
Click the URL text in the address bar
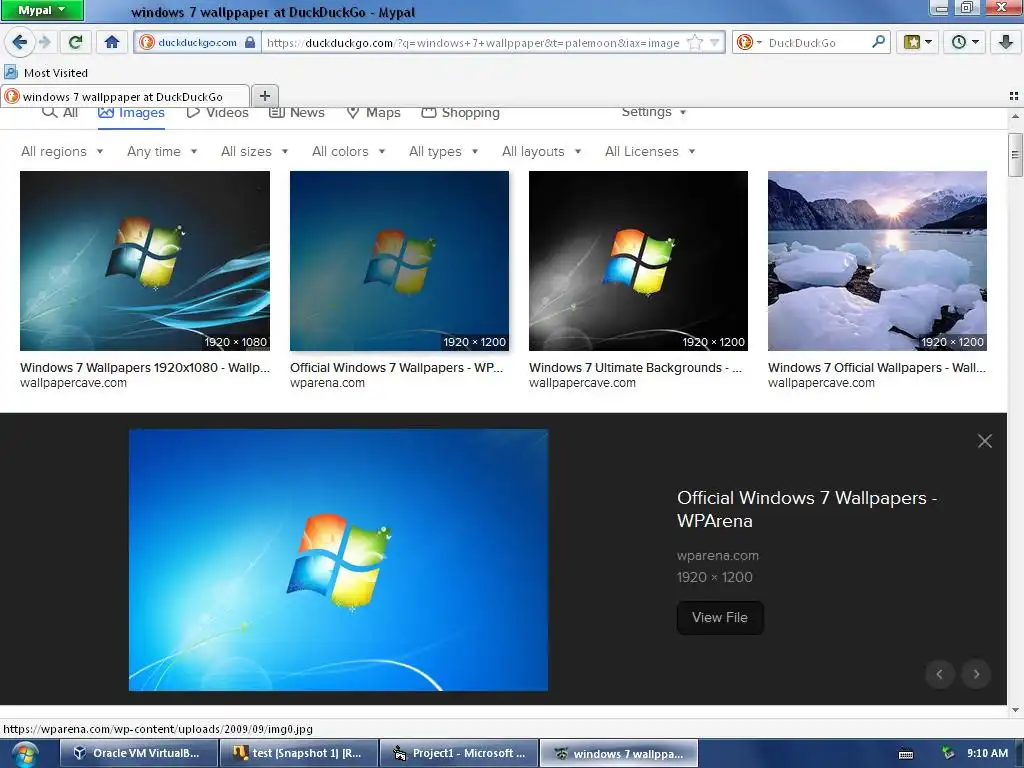click(473, 43)
